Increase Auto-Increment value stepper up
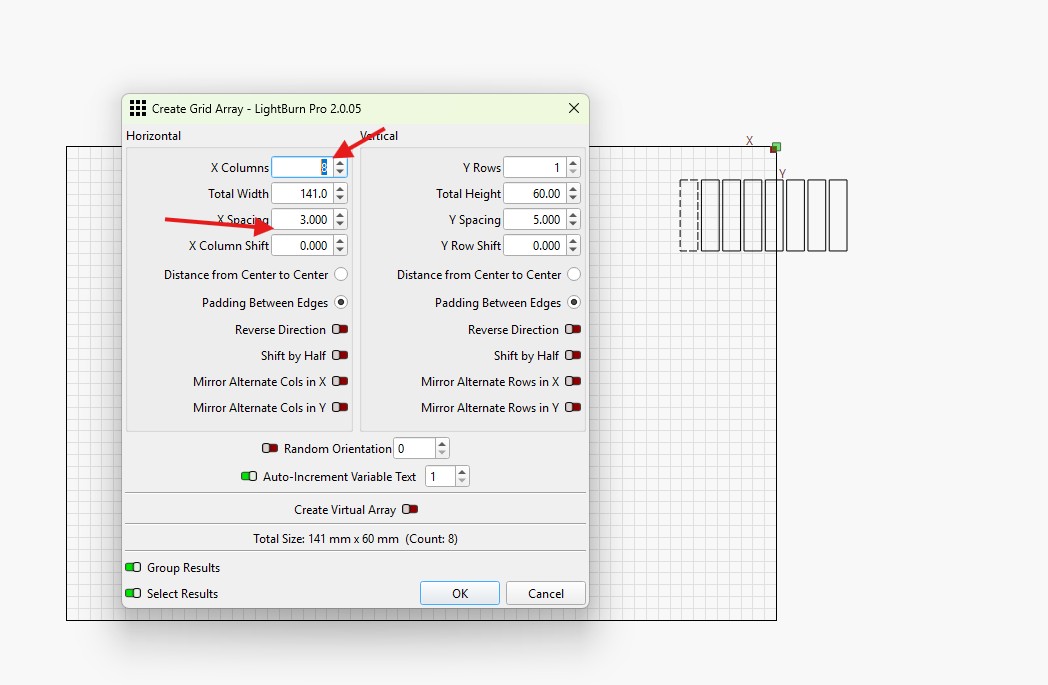1048x685 pixels. (x=462, y=472)
